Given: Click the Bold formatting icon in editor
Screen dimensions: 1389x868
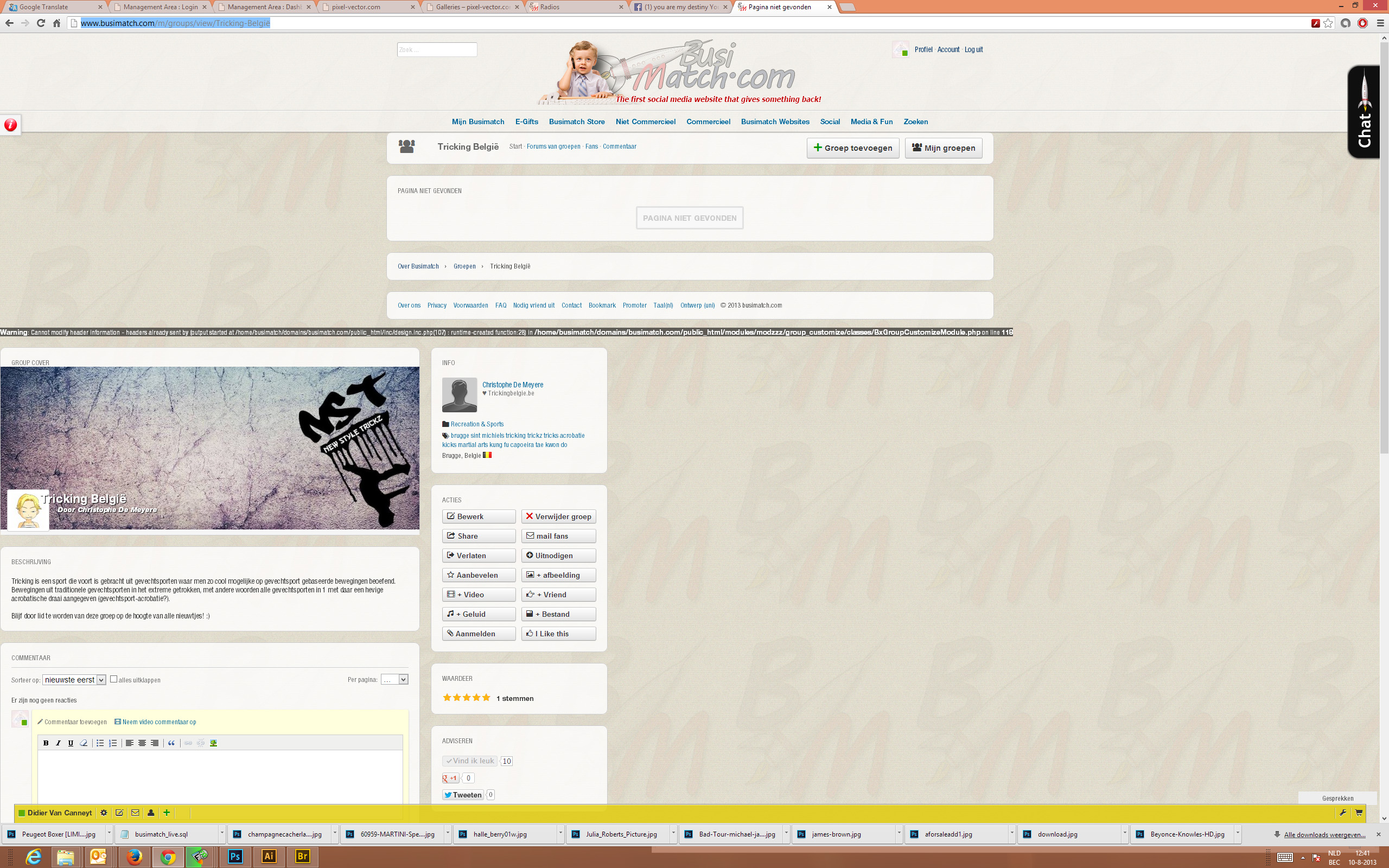Looking at the screenshot, I should click(46, 743).
